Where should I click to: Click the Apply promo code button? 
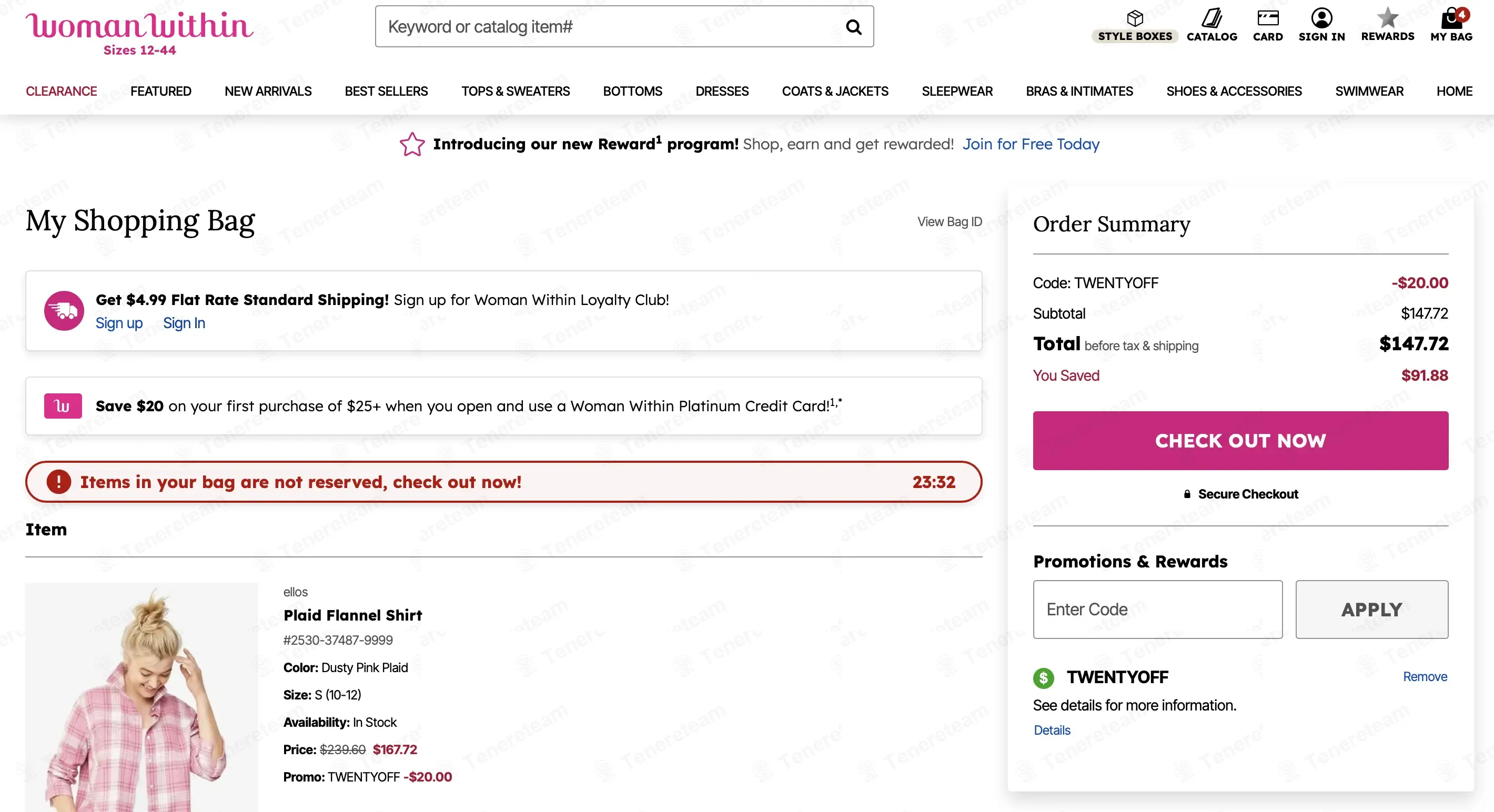[x=1371, y=610]
